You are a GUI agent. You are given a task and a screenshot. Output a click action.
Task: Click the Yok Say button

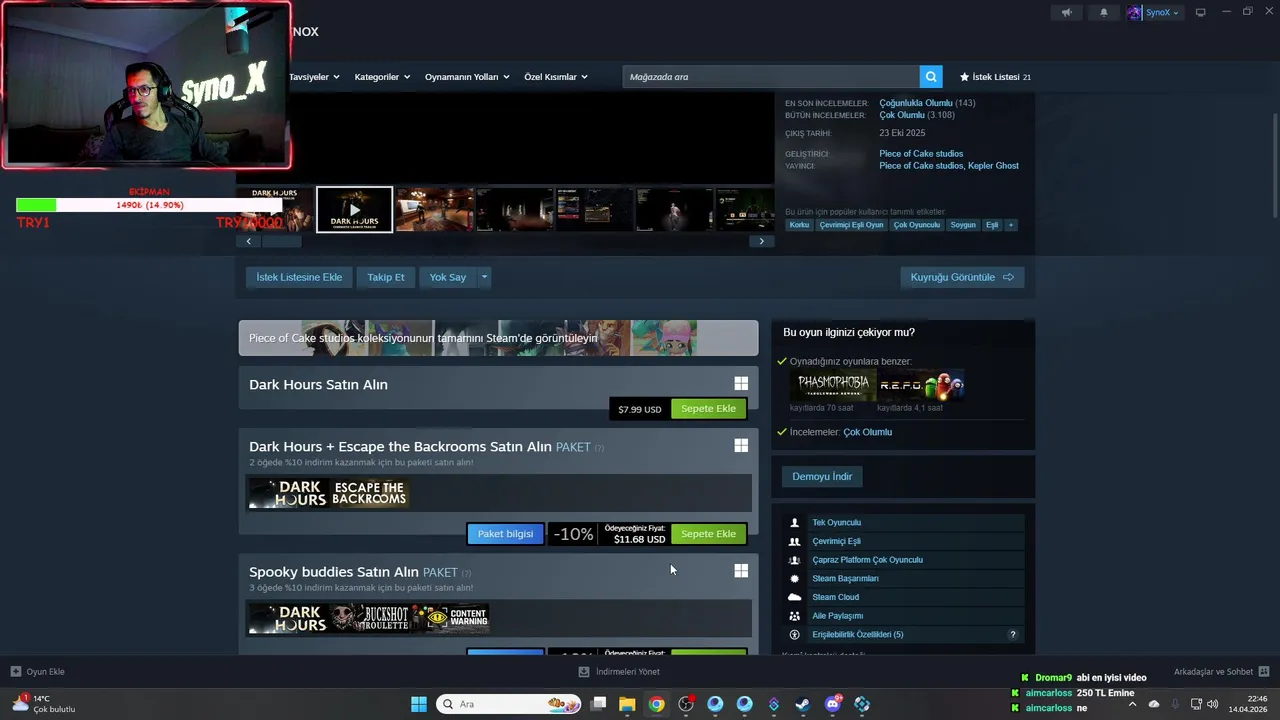448,277
